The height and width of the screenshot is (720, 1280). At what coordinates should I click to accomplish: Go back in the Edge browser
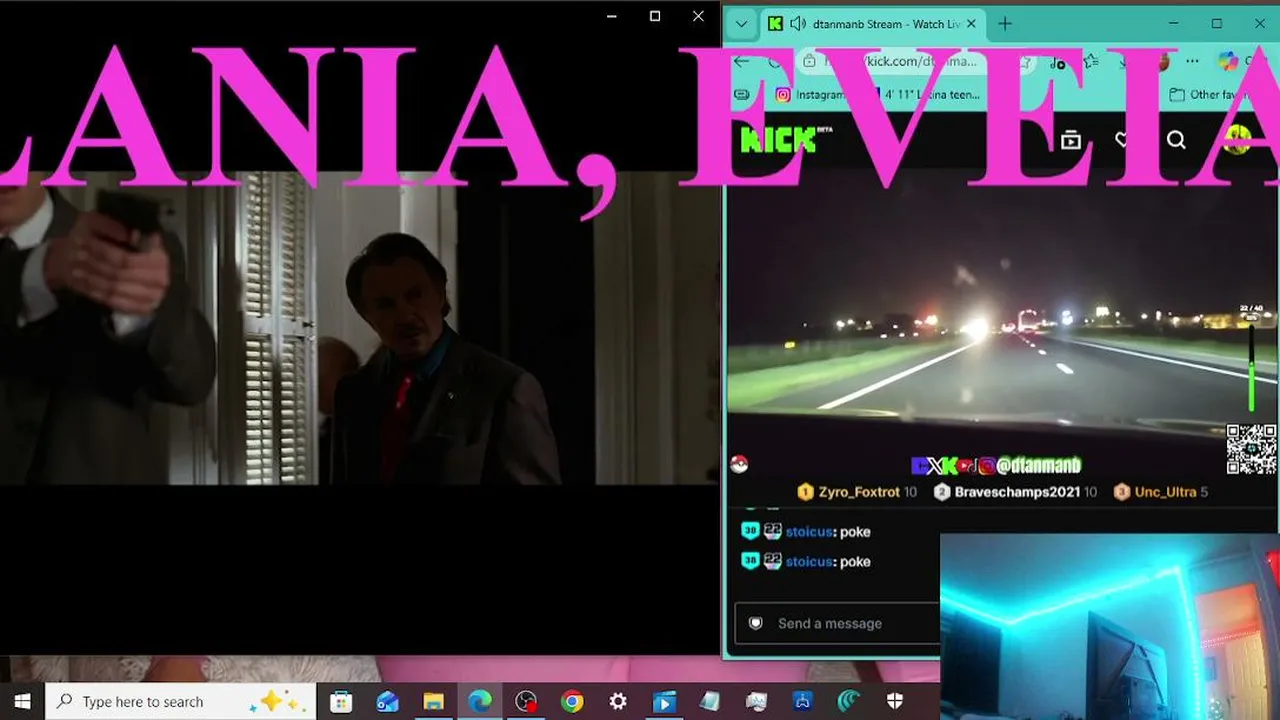point(742,61)
